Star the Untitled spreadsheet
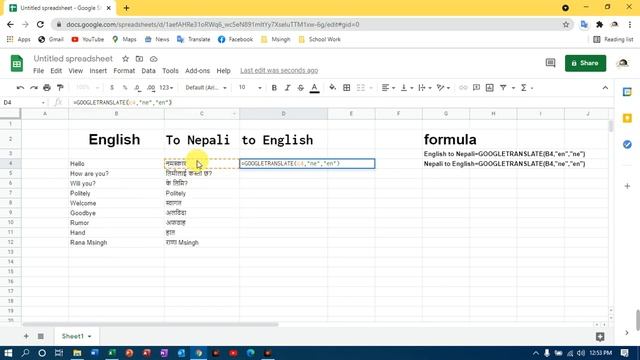 click(125, 59)
